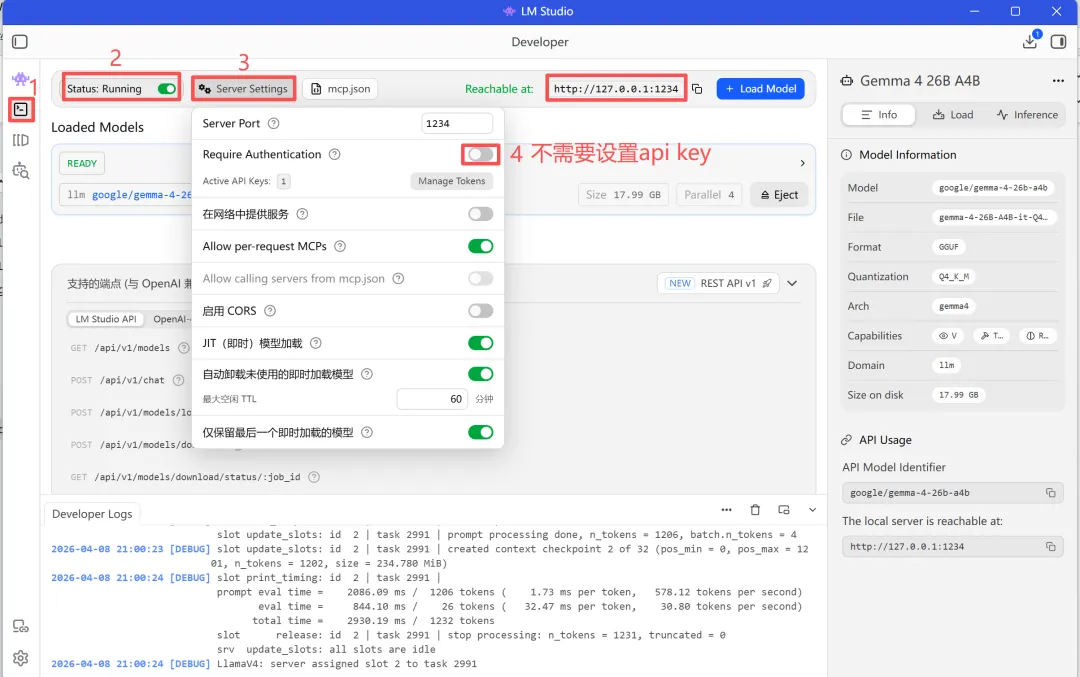Open Manage Tokens
Image resolution: width=1080 pixels, height=677 pixels.
click(451, 181)
